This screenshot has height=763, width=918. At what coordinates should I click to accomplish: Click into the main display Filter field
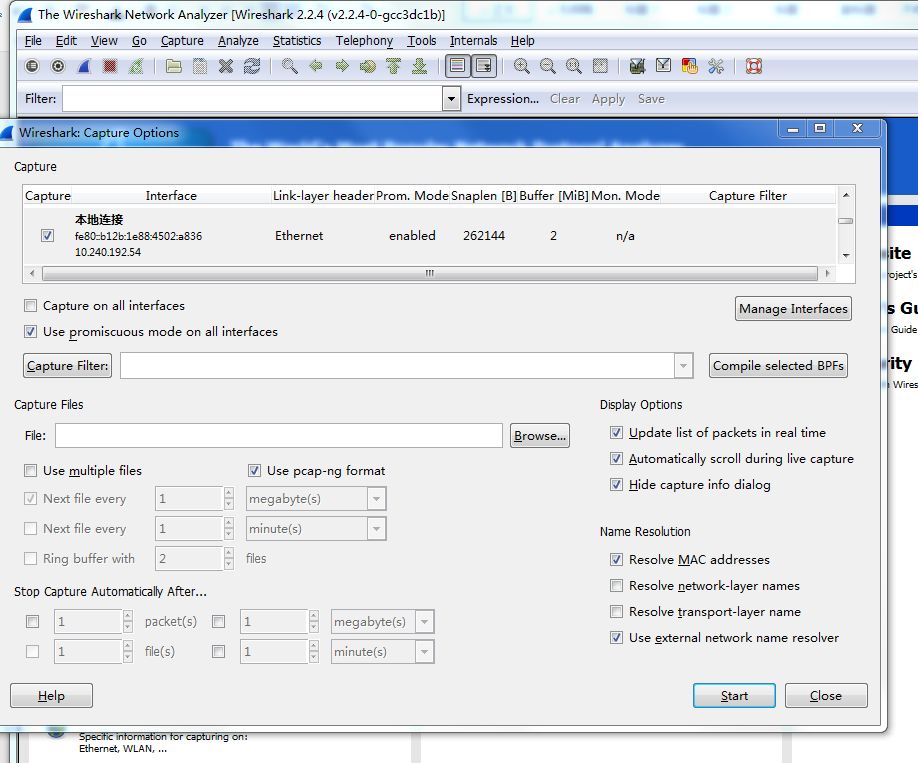253,99
